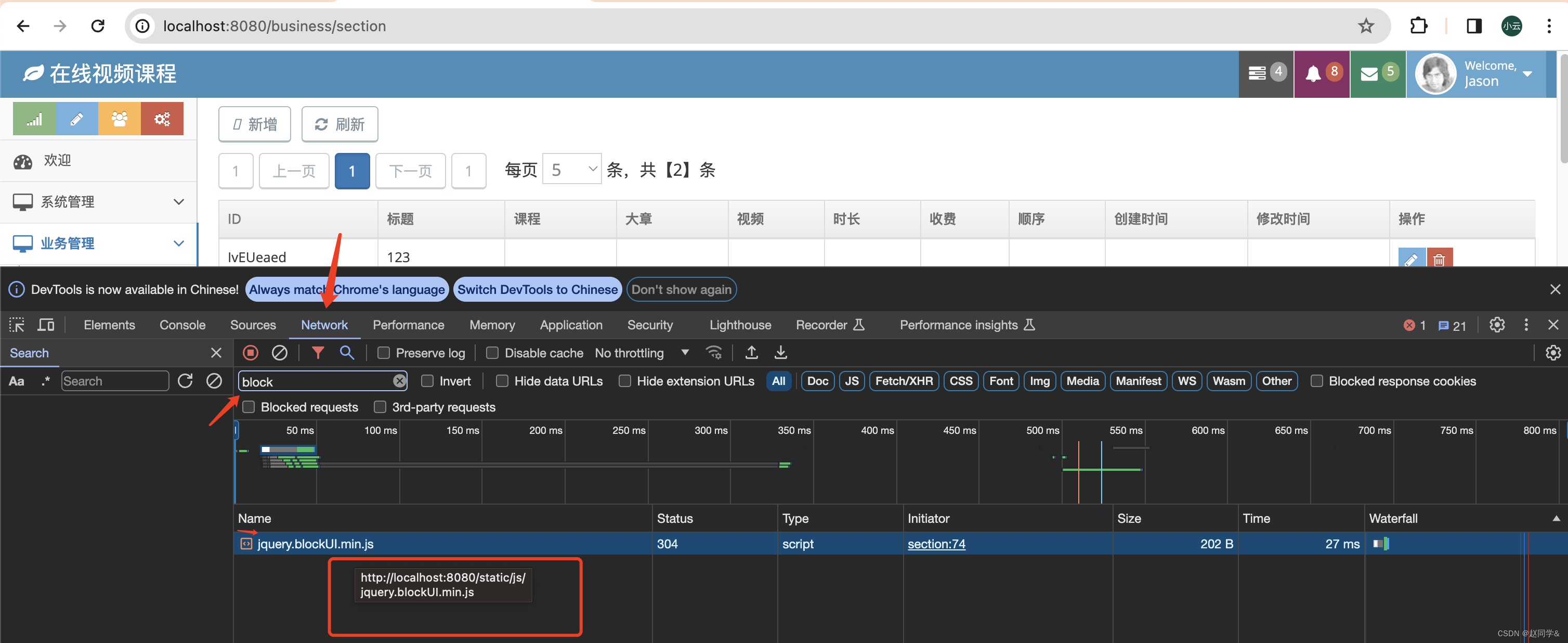Screen dimensions: 1568x643
Task: Clear the network log icon
Action: (279, 353)
